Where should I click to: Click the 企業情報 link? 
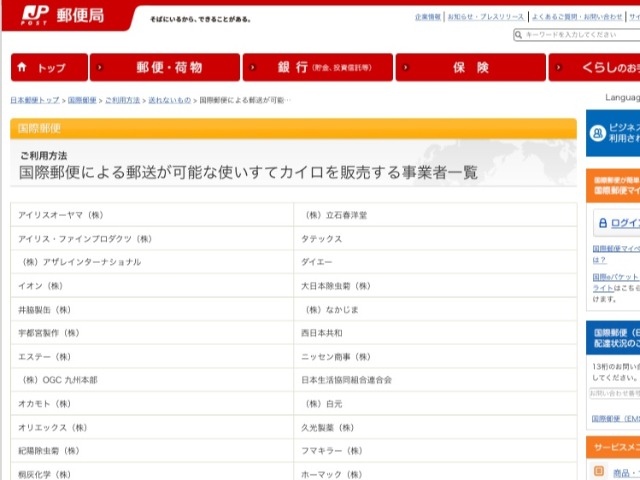coord(428,17)
